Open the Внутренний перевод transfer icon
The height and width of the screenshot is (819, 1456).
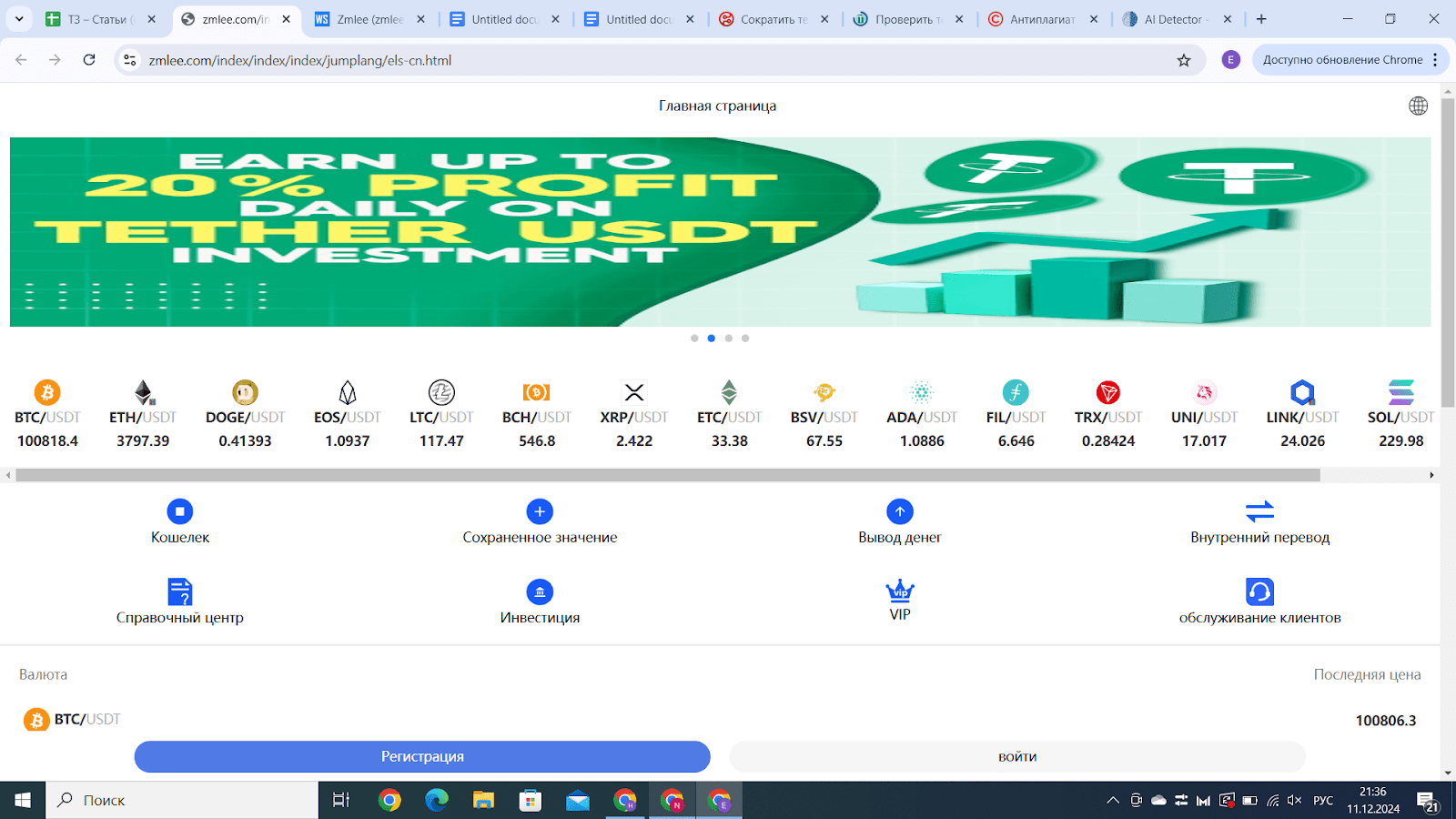(1259, 511)
